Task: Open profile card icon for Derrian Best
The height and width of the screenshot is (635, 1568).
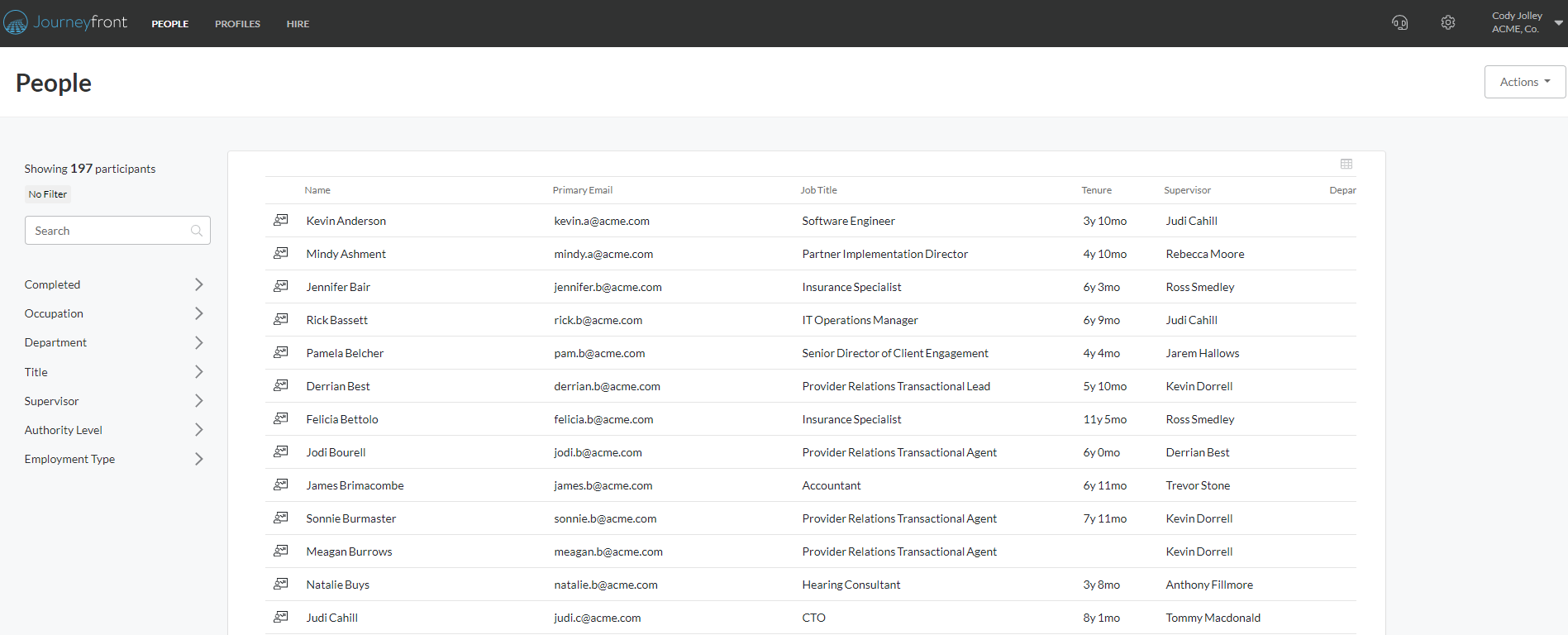Action: tap(281, 385)
